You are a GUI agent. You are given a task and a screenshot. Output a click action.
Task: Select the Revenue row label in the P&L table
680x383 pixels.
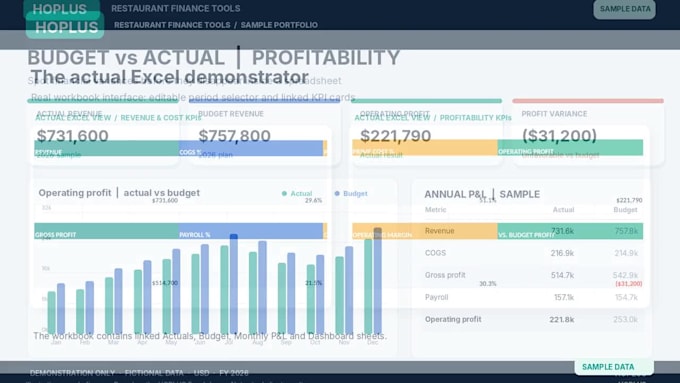pyautogui.click(x=439, y=231)
